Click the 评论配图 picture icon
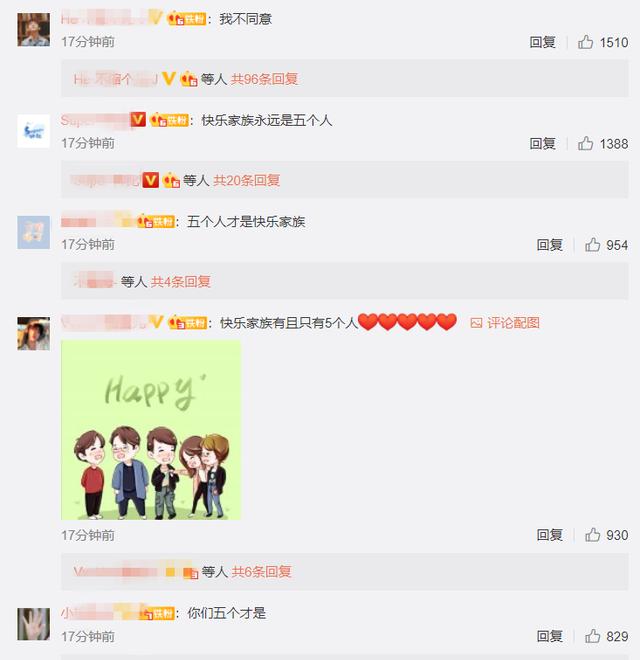 pos(476,323)
